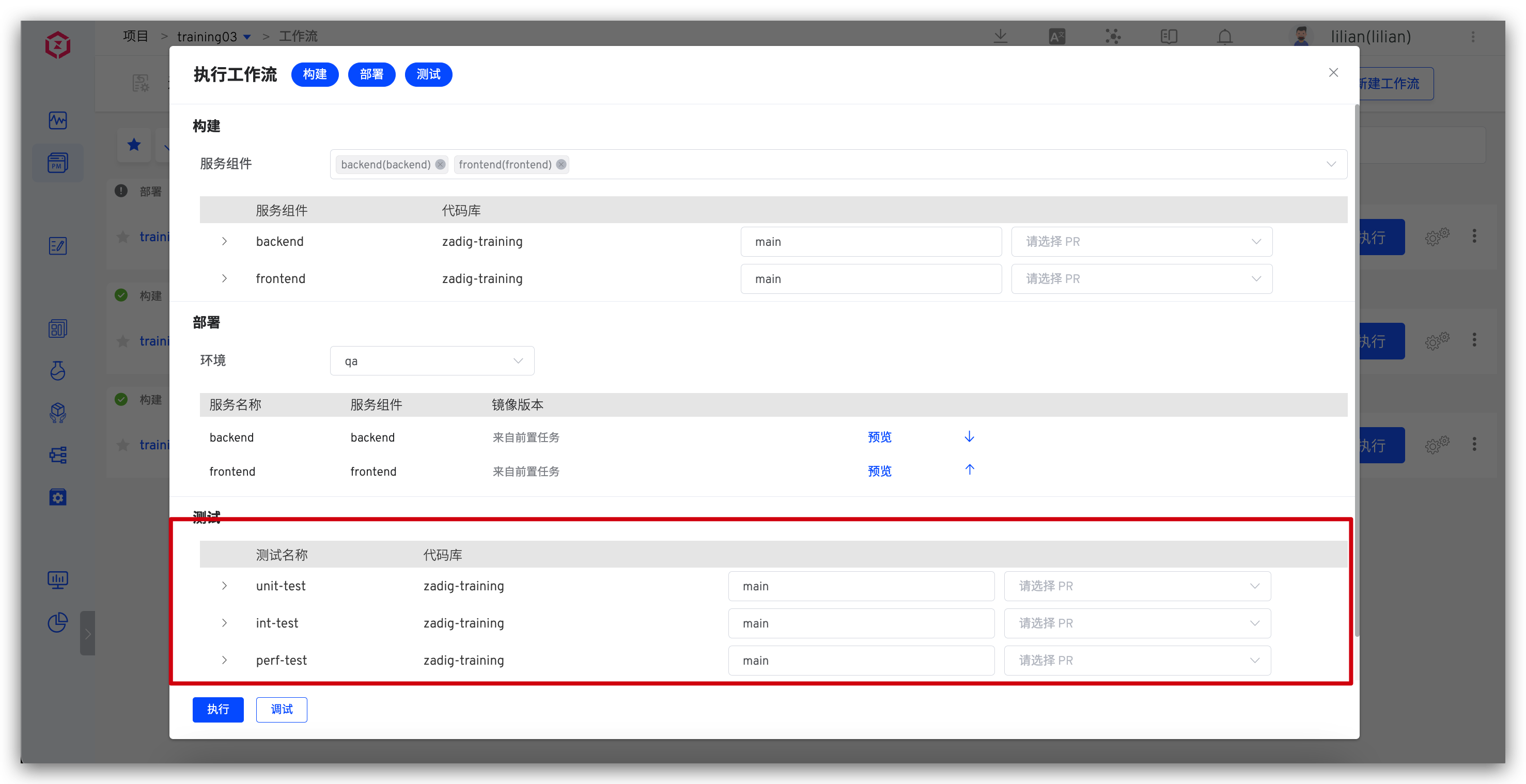
Task: Open the pie chart statistics sidebar icon
Action: [57, 622]
